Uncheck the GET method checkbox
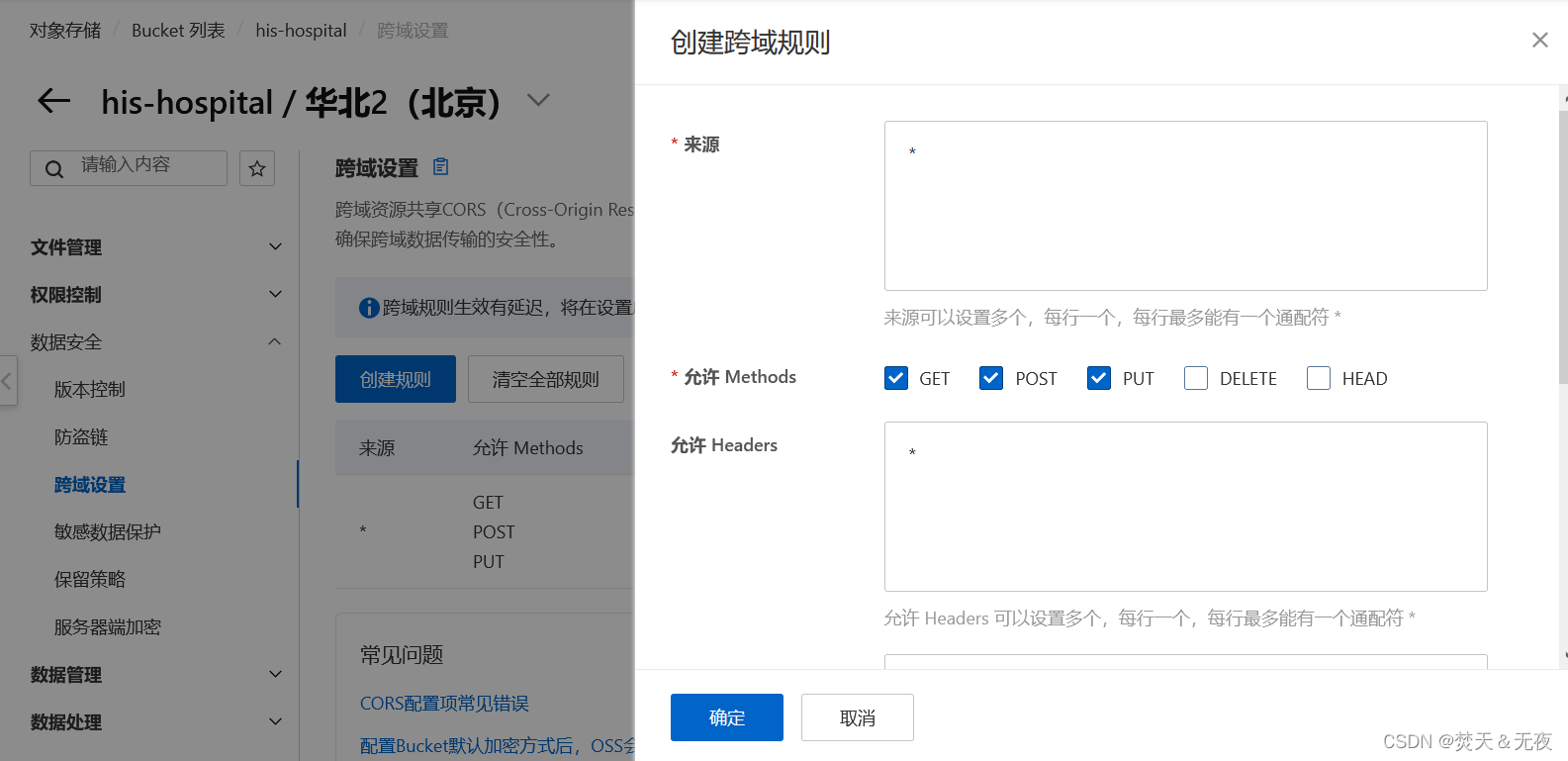The height and width of the screenshot is (761, 1568). point(896,378)
